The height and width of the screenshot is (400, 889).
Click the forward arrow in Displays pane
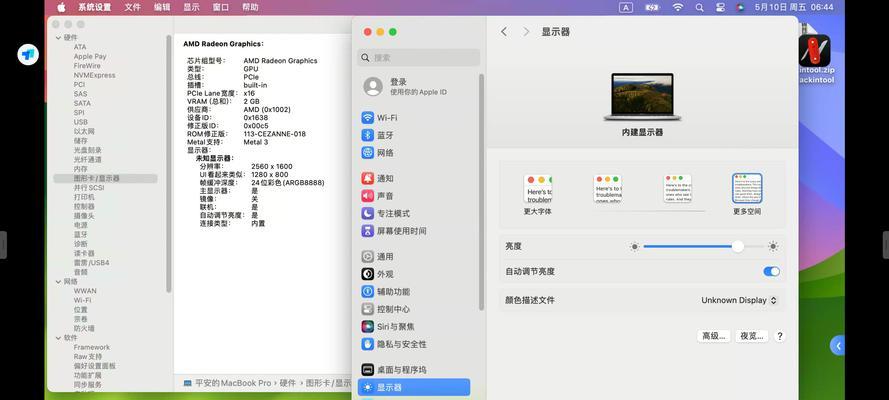click(x=526, y=32)
